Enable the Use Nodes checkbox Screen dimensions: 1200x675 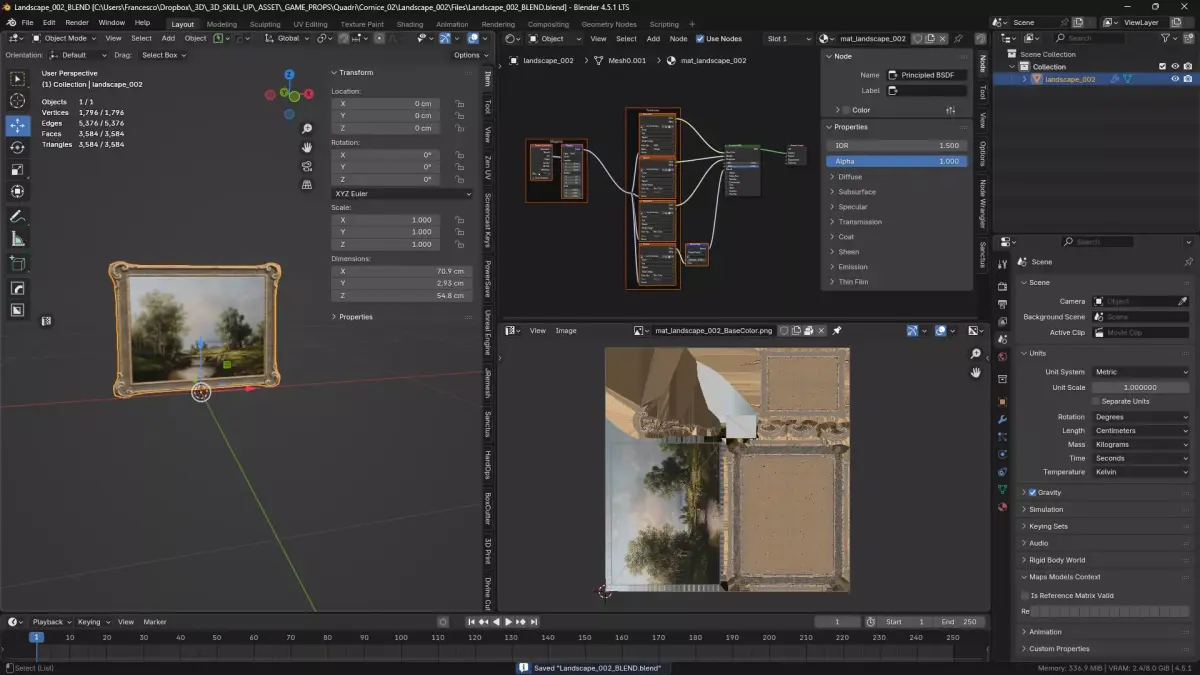coord(700,39)
